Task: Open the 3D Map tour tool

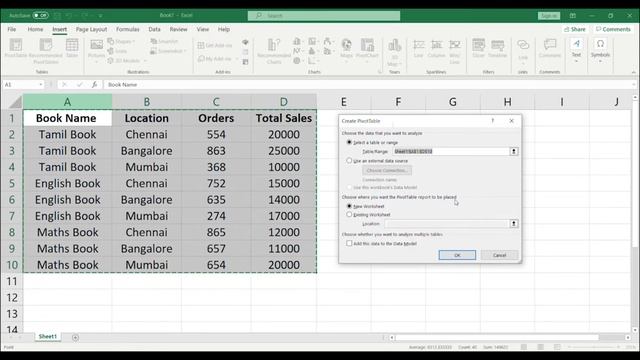Action: [x=394, y=52]
